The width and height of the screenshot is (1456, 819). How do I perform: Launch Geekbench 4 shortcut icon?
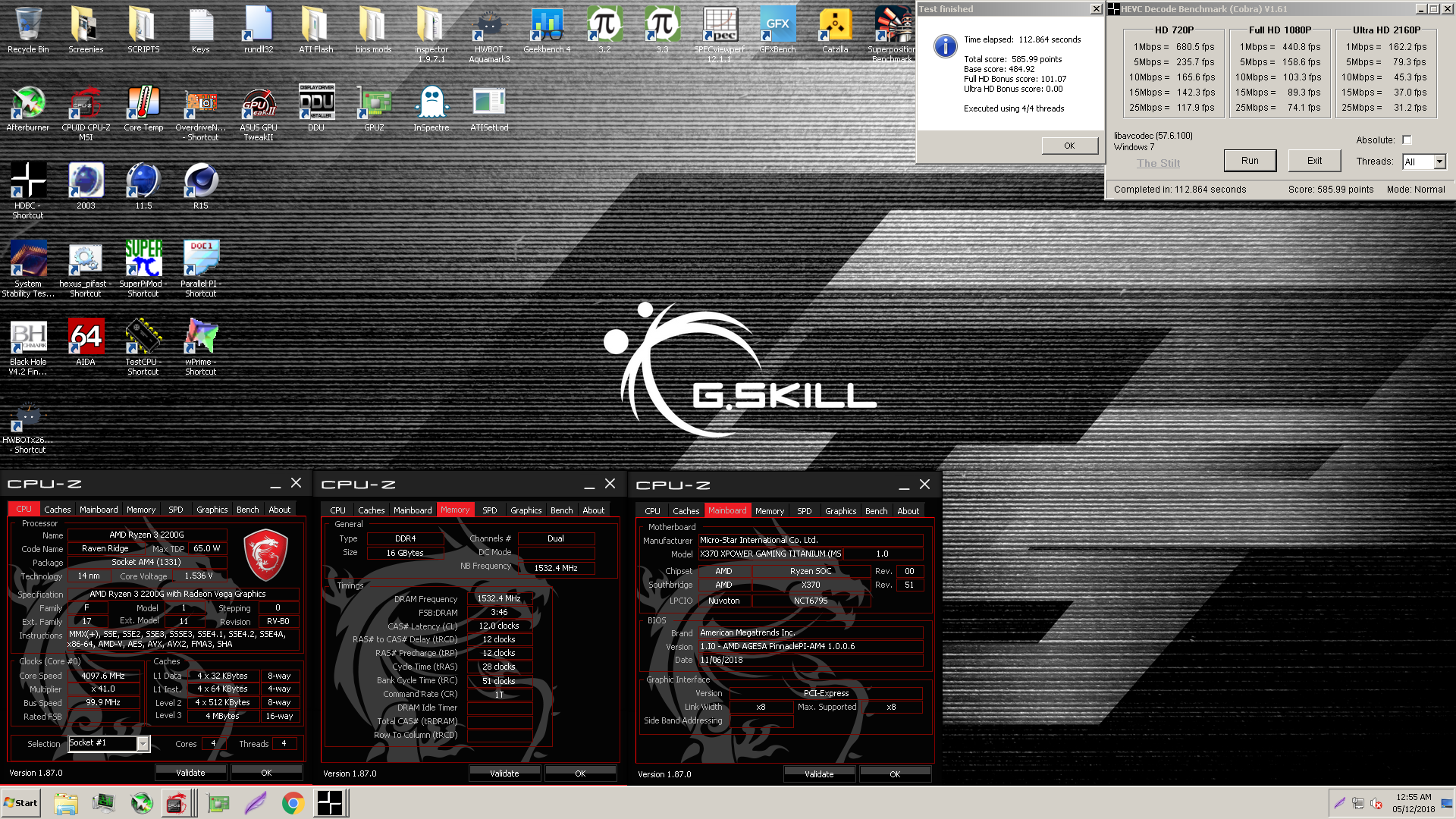point(547,30)
